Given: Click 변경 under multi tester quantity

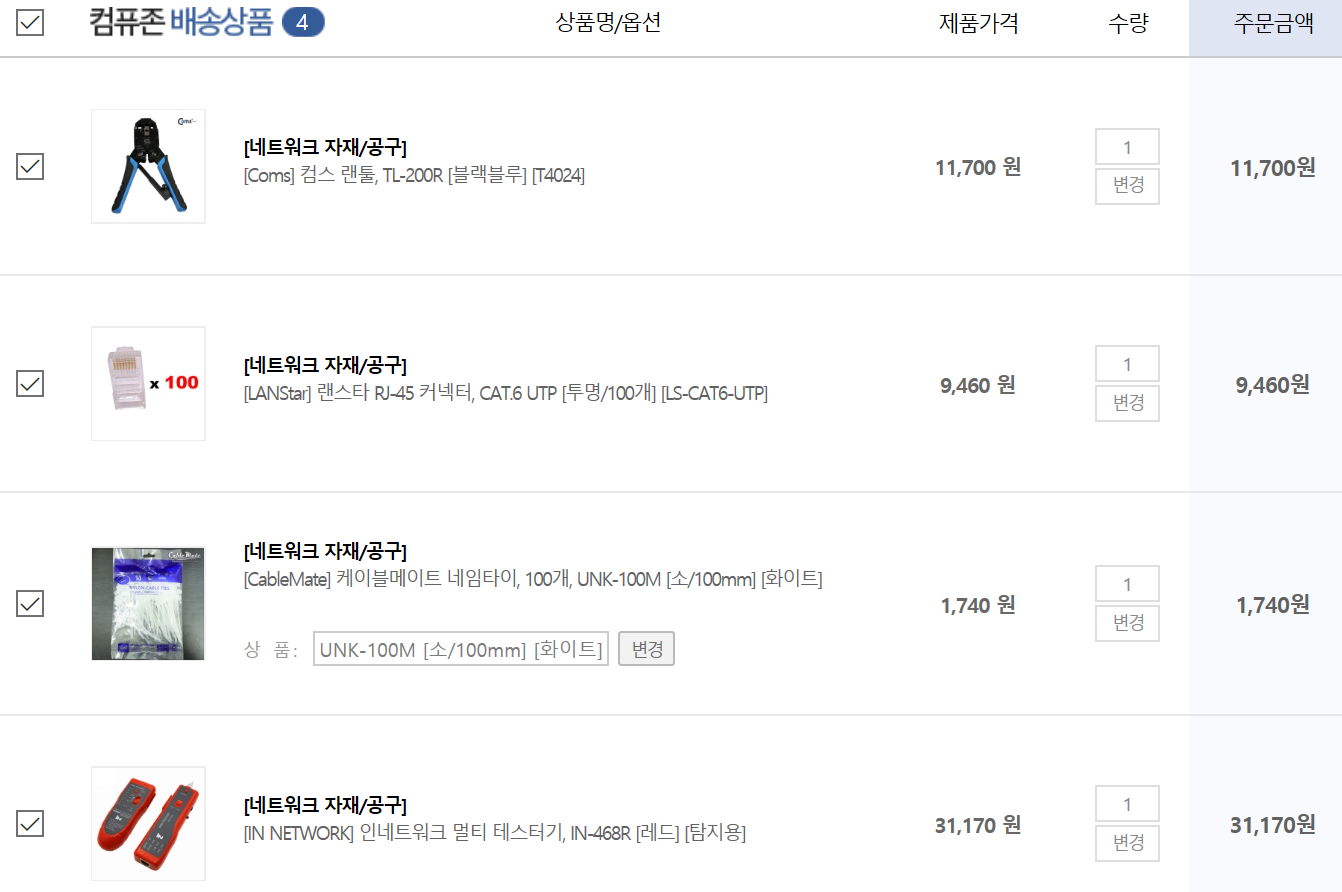Looking at the screenshot, I should coord(1127,843).
